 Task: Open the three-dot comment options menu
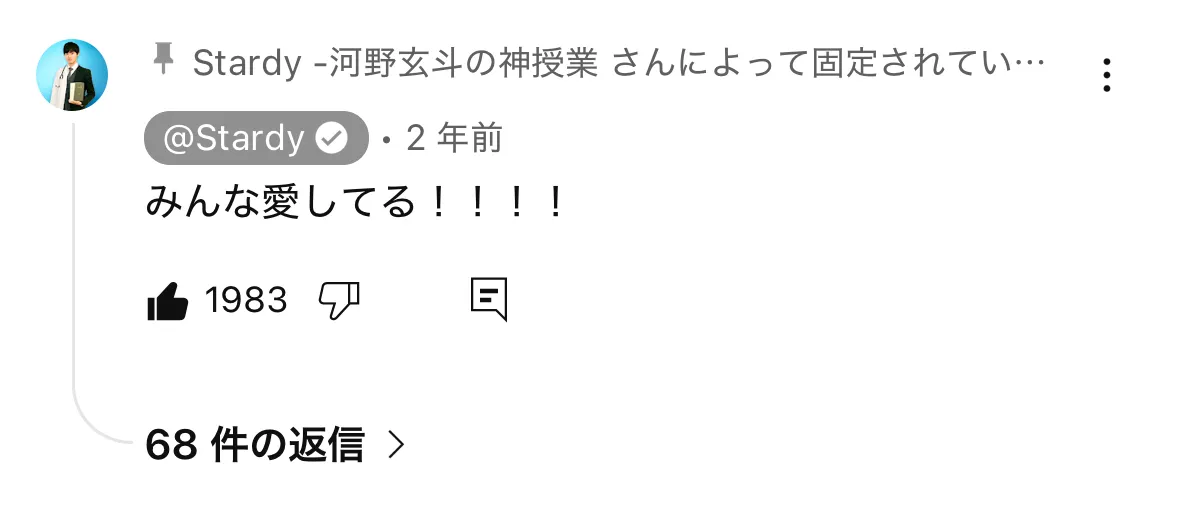click(1106, 74)
